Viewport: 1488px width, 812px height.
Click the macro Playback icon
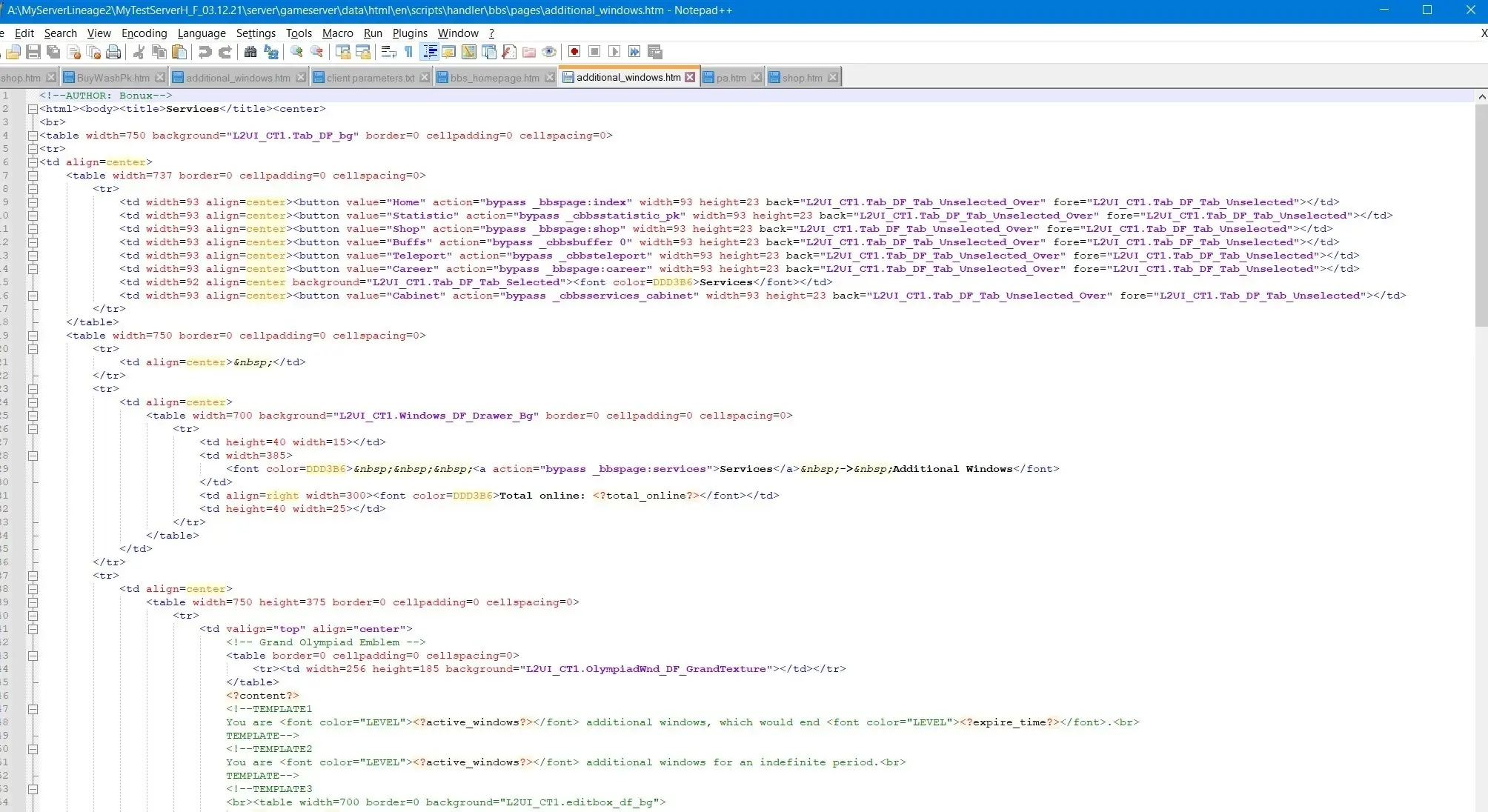point(614,52)
